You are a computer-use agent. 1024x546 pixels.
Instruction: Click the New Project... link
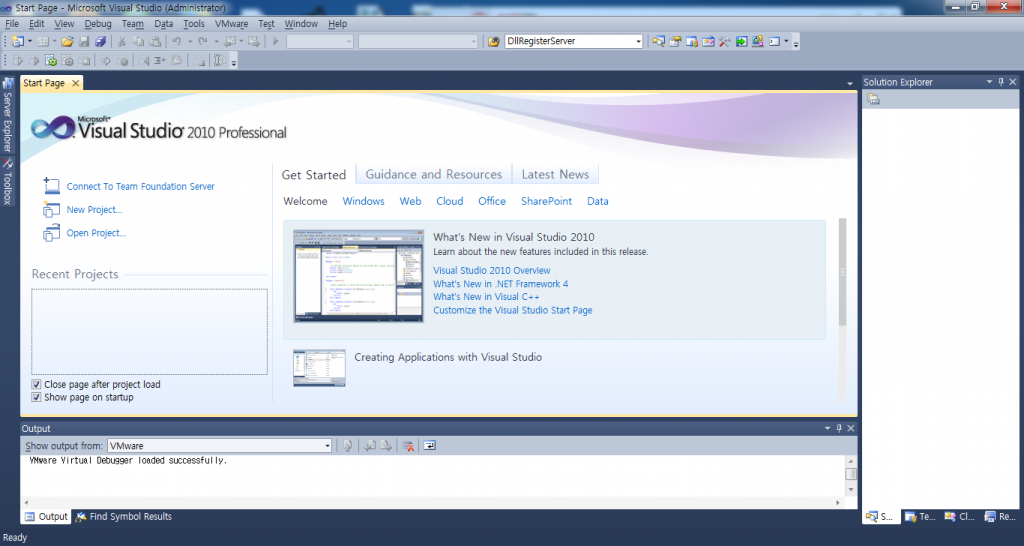pos(94,210)
